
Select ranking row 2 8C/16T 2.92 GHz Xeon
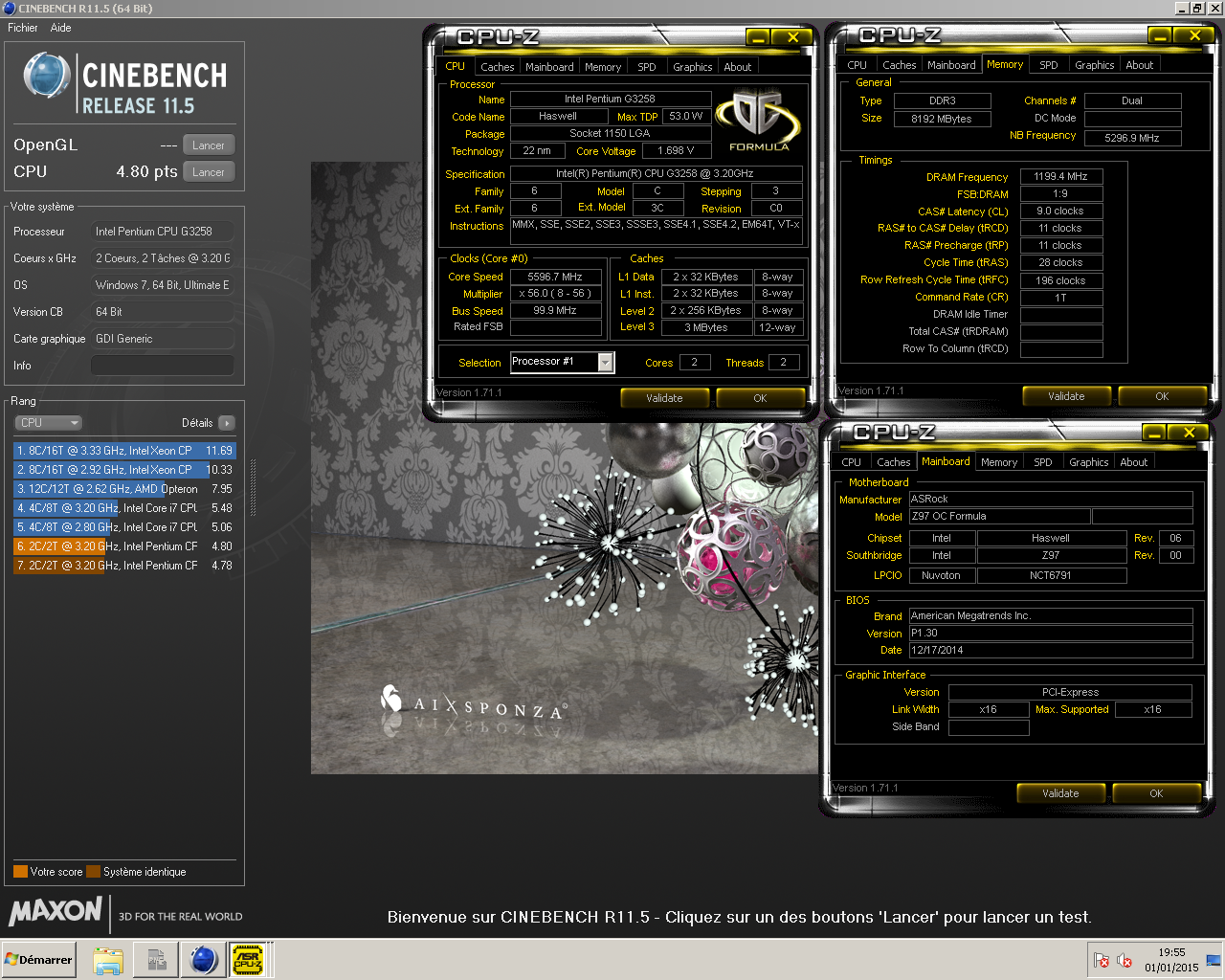(124, 470)
